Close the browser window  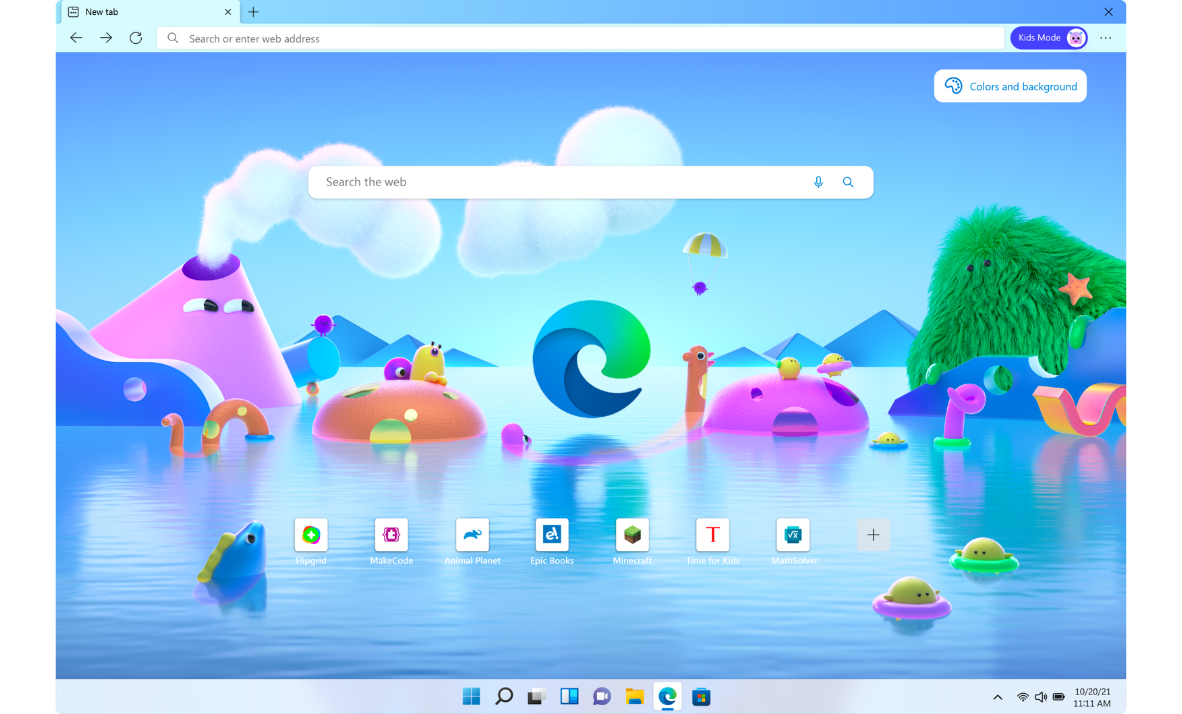tap(1108, 12)
